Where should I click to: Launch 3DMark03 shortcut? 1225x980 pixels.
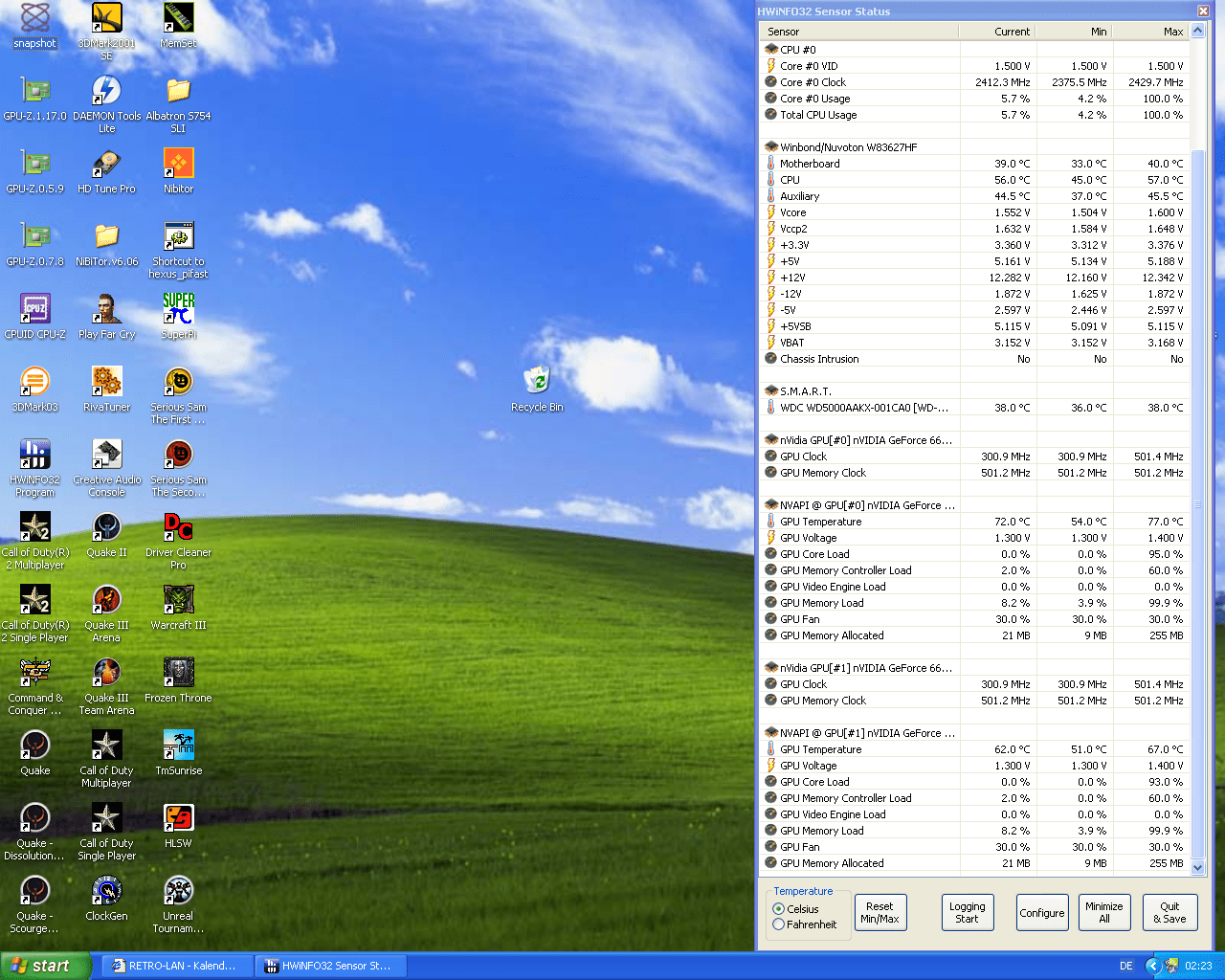(34, 390)
